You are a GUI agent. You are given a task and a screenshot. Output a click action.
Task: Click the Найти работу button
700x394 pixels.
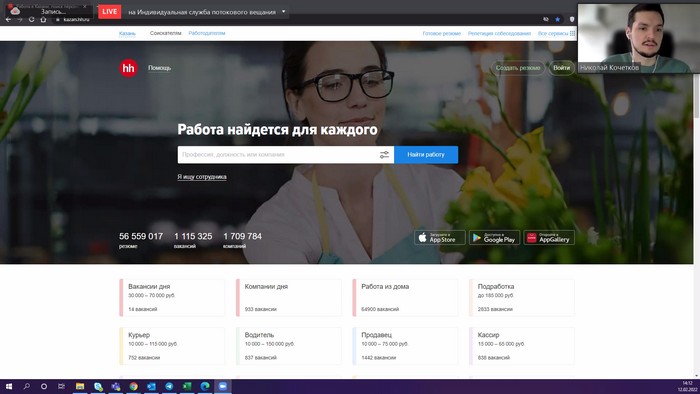point(426,155)
